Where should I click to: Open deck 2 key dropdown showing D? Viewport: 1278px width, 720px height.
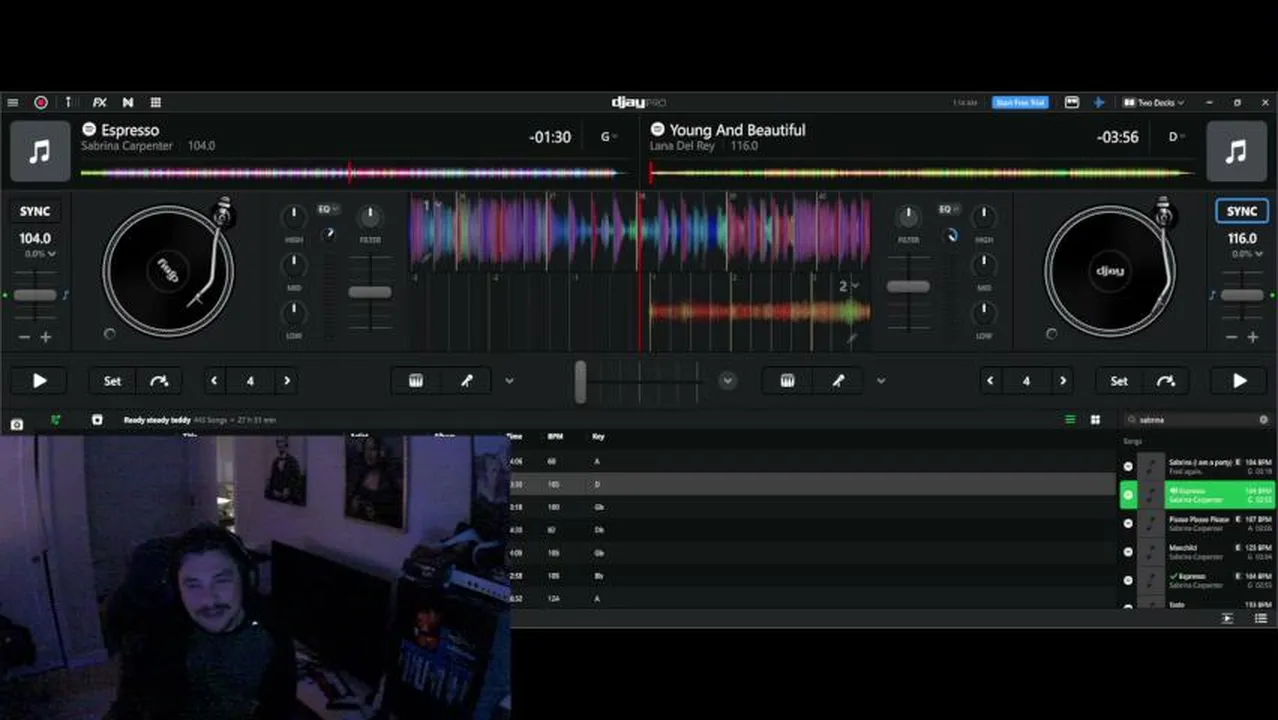coord(1178,137)
